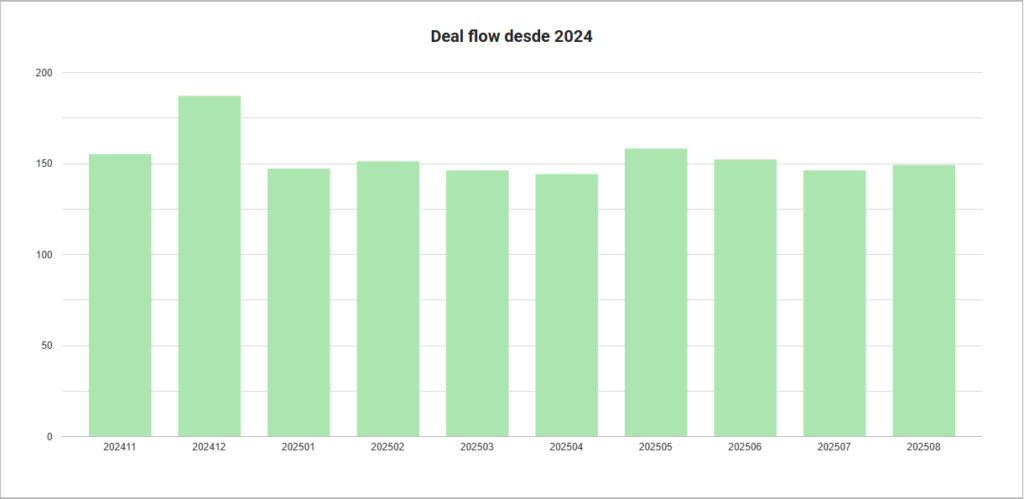Select the 202504 bar
This screenshot has width=1024, height=499.
(567, 305)
